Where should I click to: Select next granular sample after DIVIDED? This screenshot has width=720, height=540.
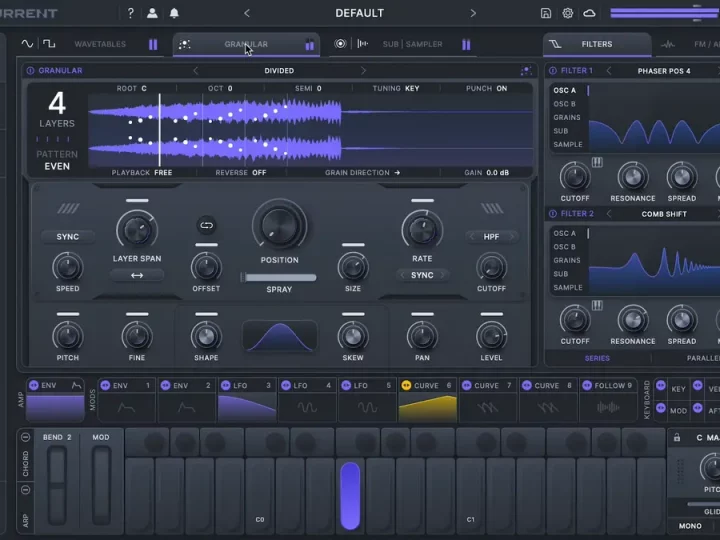(x=363, y=71)
